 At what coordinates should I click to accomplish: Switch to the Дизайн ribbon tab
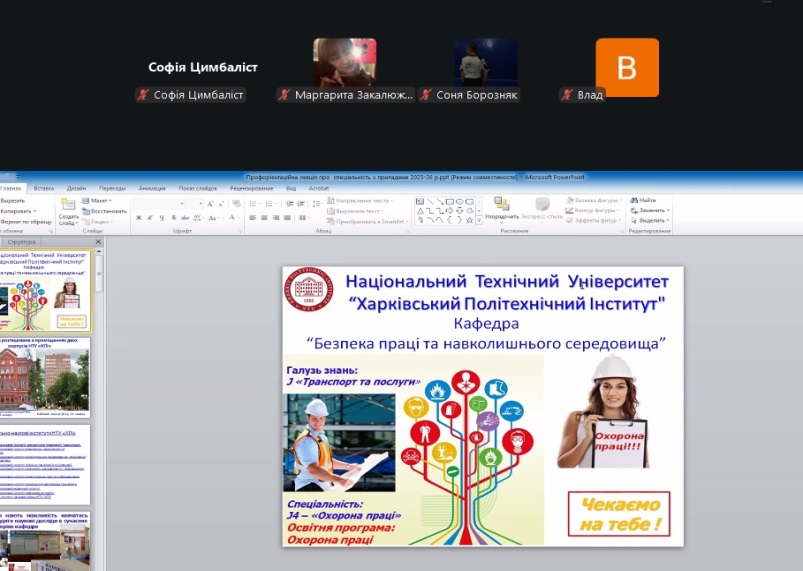76,188
